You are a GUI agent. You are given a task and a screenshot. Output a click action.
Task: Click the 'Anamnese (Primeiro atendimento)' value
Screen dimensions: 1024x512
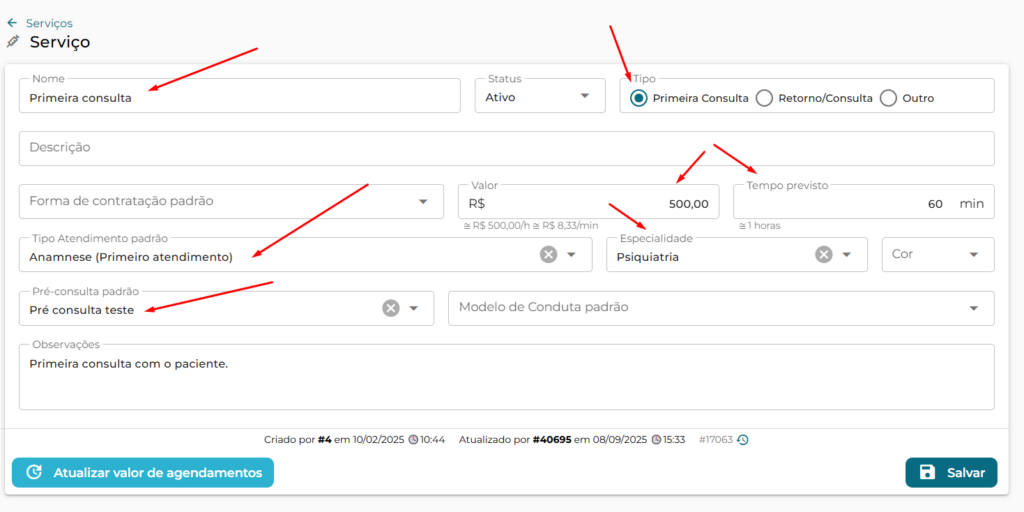pos(131,257)
